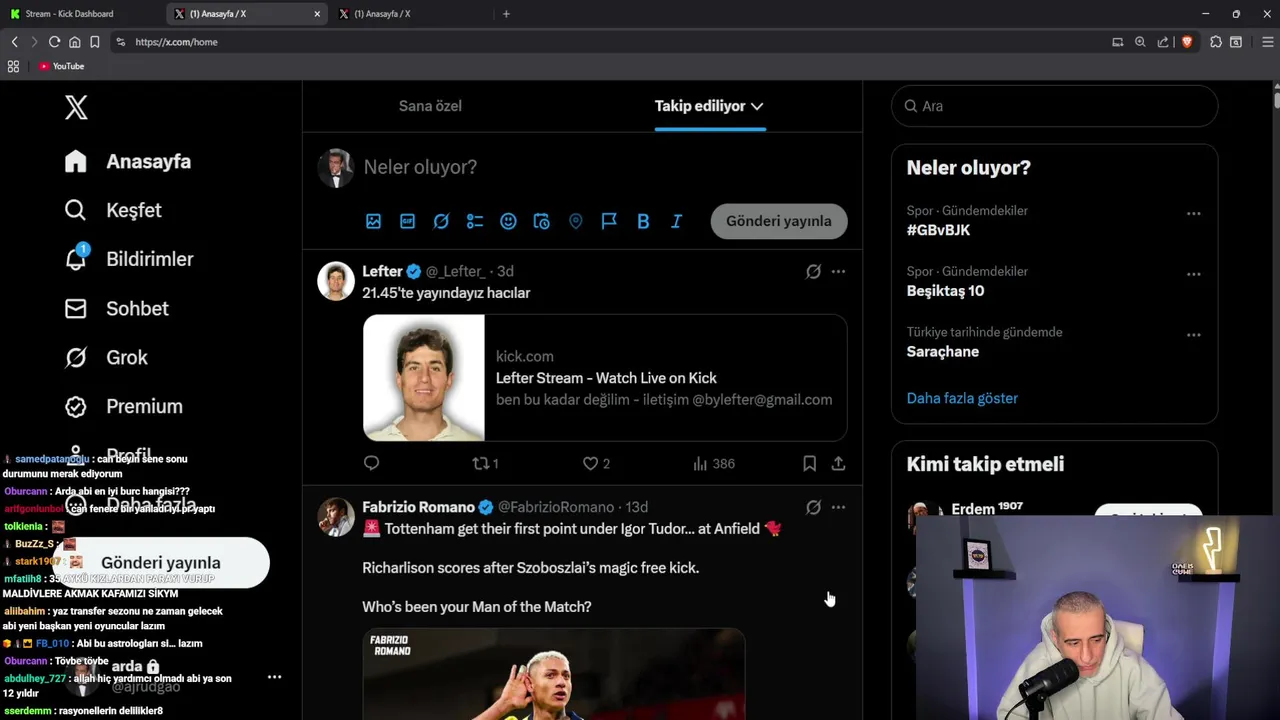Go to Anasayfa in sidebar
Viewport: 1280px width, 720px height.
(127, 161)
